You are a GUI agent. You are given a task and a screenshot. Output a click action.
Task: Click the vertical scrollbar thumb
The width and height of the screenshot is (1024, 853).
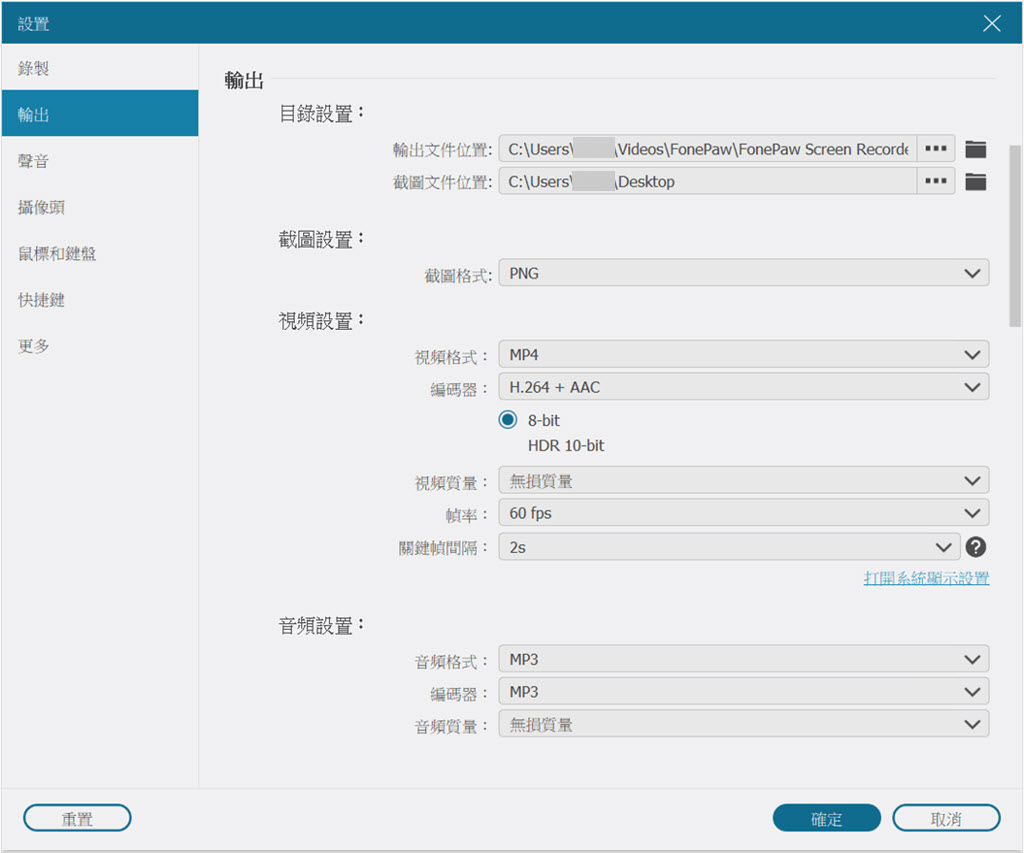[x=1015, y=235]
